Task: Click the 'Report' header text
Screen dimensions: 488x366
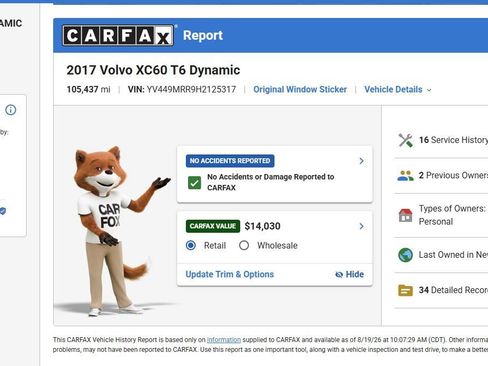Action: 203,36
